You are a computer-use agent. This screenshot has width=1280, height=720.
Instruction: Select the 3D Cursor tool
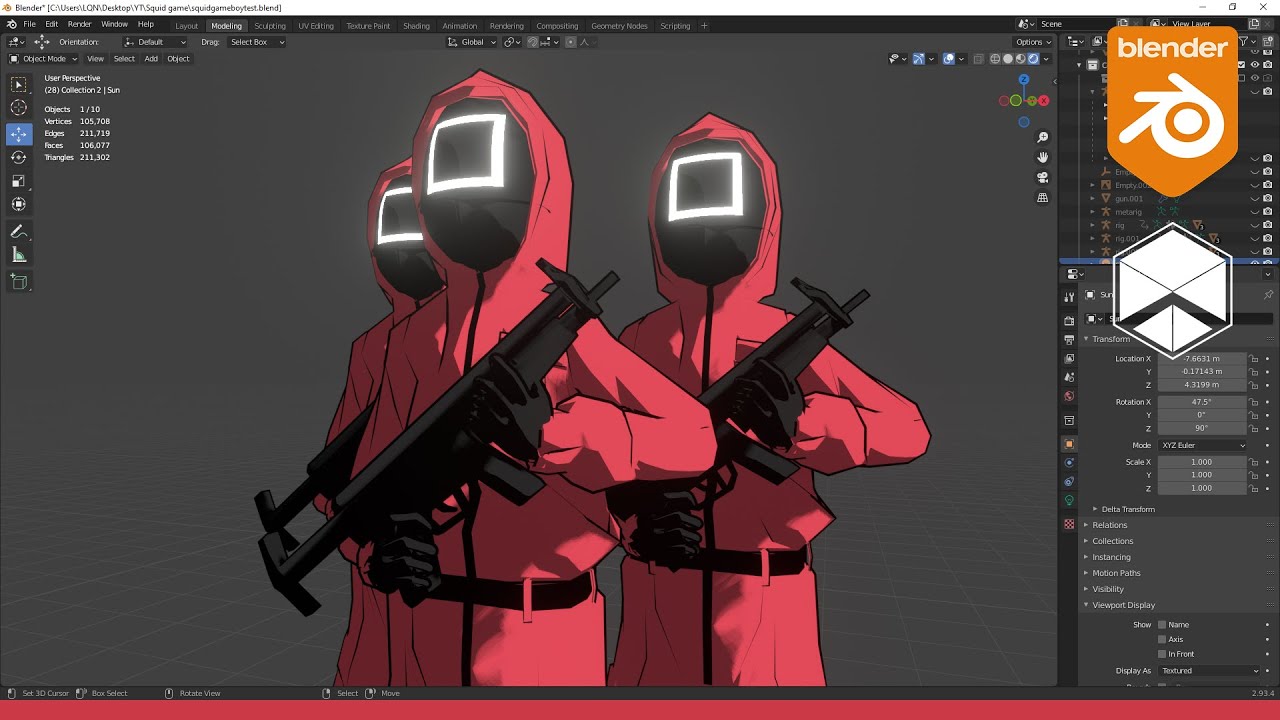click(18, 108)
